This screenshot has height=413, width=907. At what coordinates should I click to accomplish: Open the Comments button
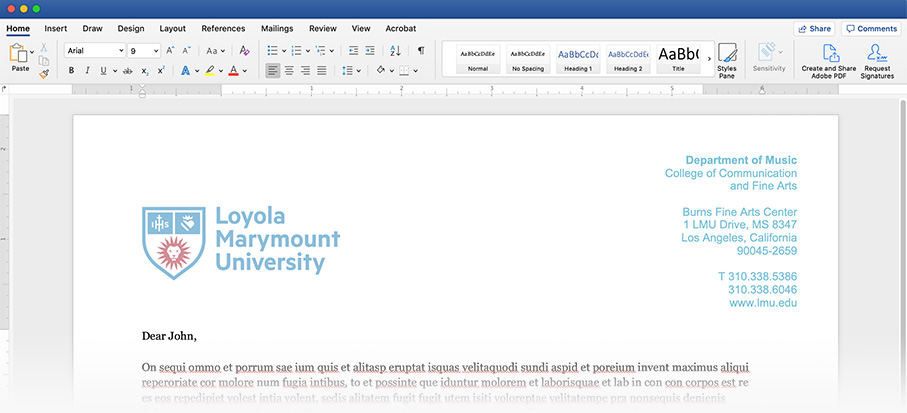[x=872, y=29]
